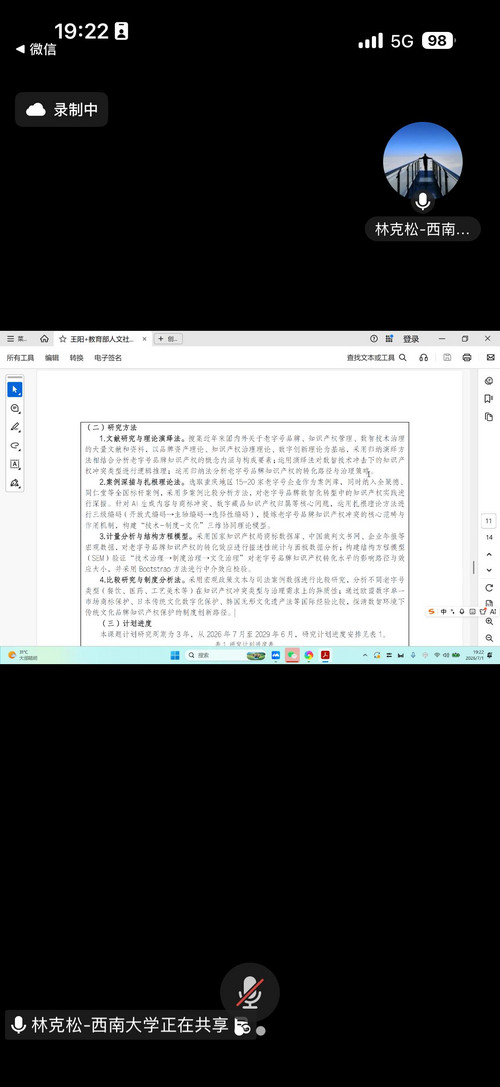Viewport: 500px width, 1087px height.
Task: Open the 转换 menu
Action: 76,358
